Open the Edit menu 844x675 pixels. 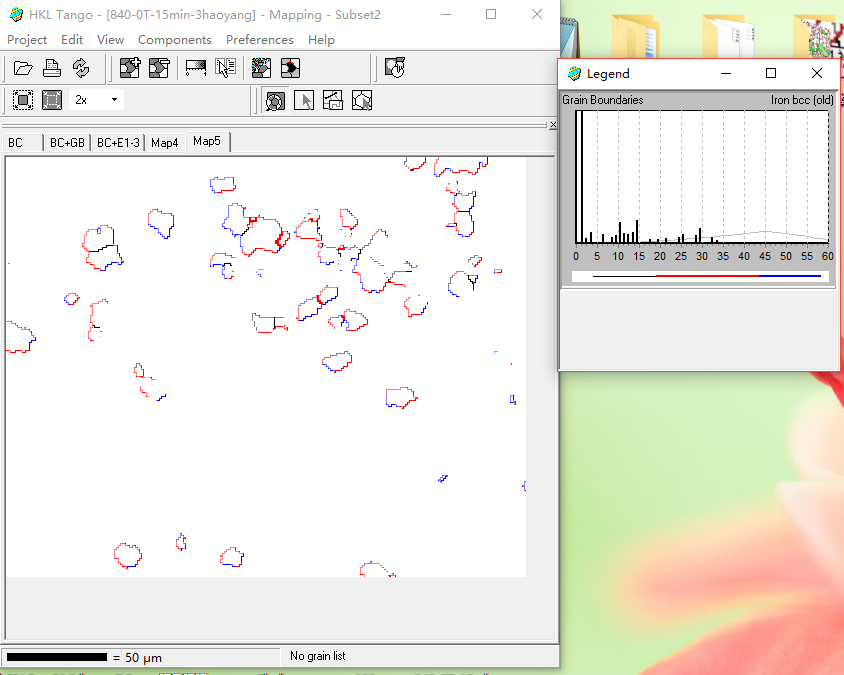point(72,40)
